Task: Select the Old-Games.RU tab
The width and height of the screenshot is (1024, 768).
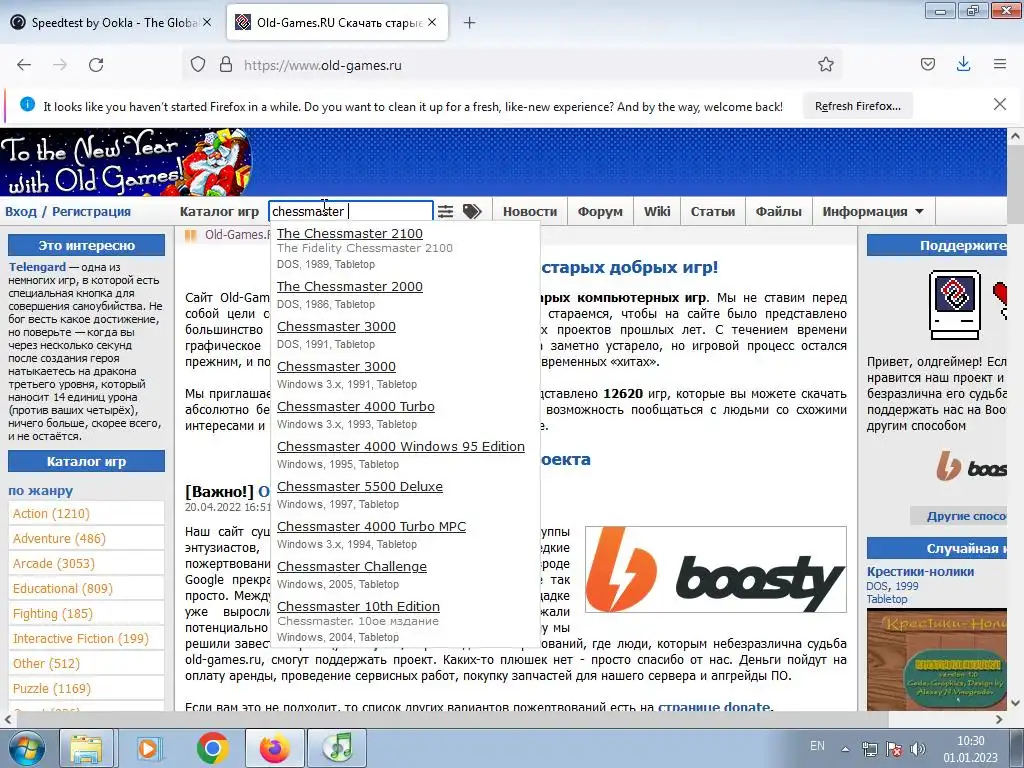Action: pos(337,23)
